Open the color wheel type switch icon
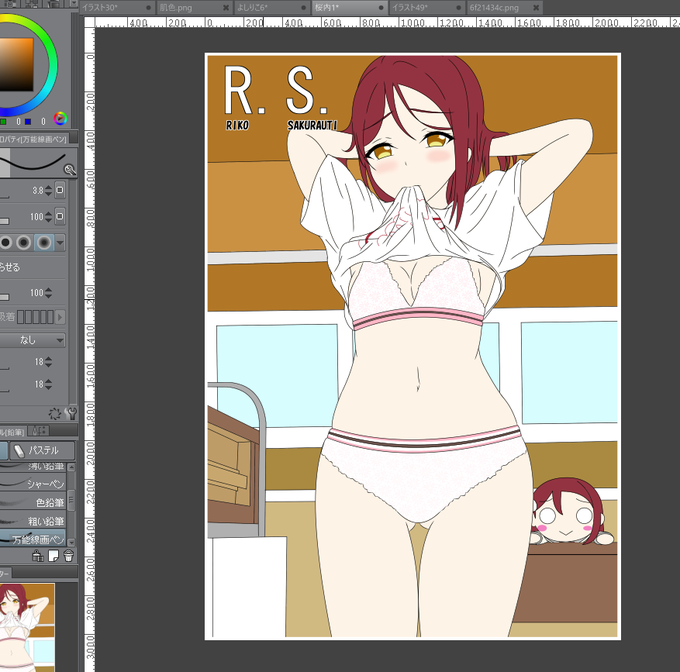The height and width of the screenshot is (672, 680). pos(60,118)
